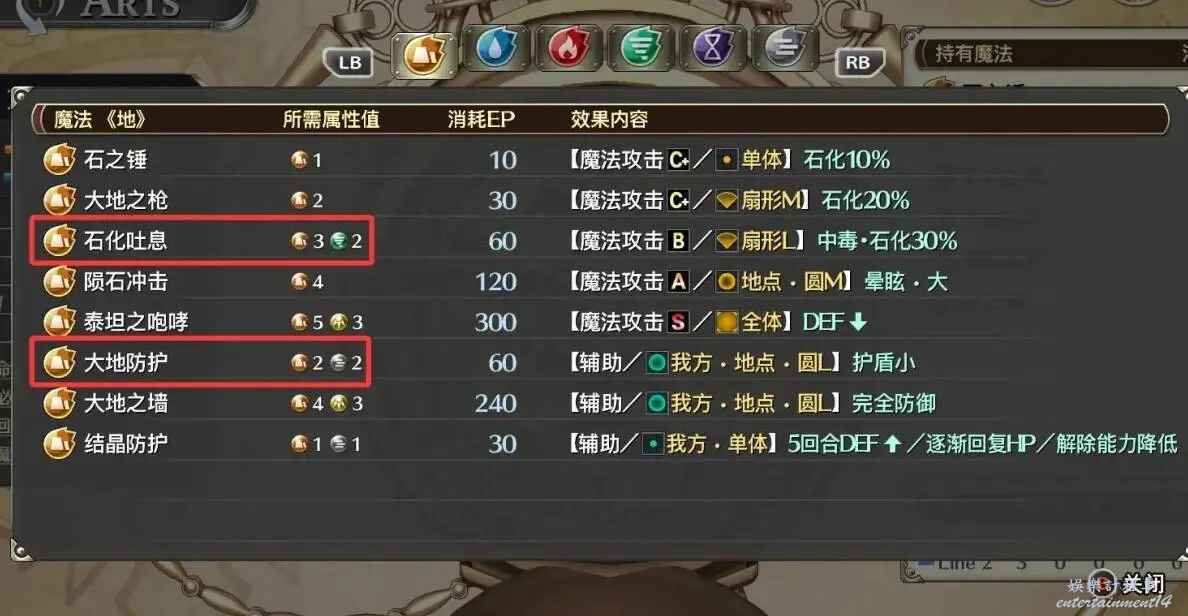Select the highlighted 大地防护 spell
Screen dimensions: 1188x616
tap(202, 363)
